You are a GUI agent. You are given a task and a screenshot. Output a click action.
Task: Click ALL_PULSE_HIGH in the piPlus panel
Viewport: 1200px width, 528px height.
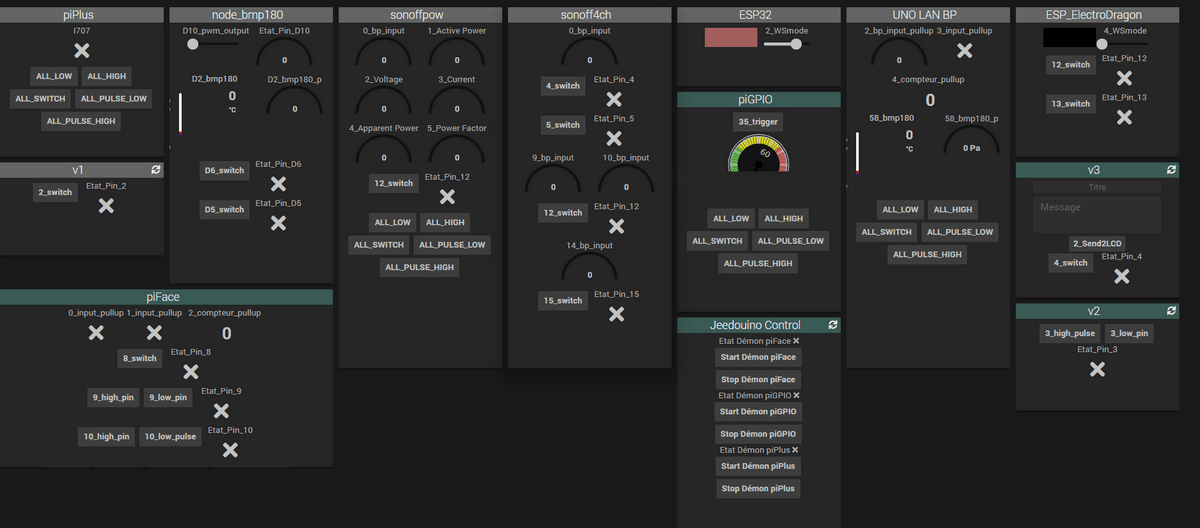(x=83, y=121)
